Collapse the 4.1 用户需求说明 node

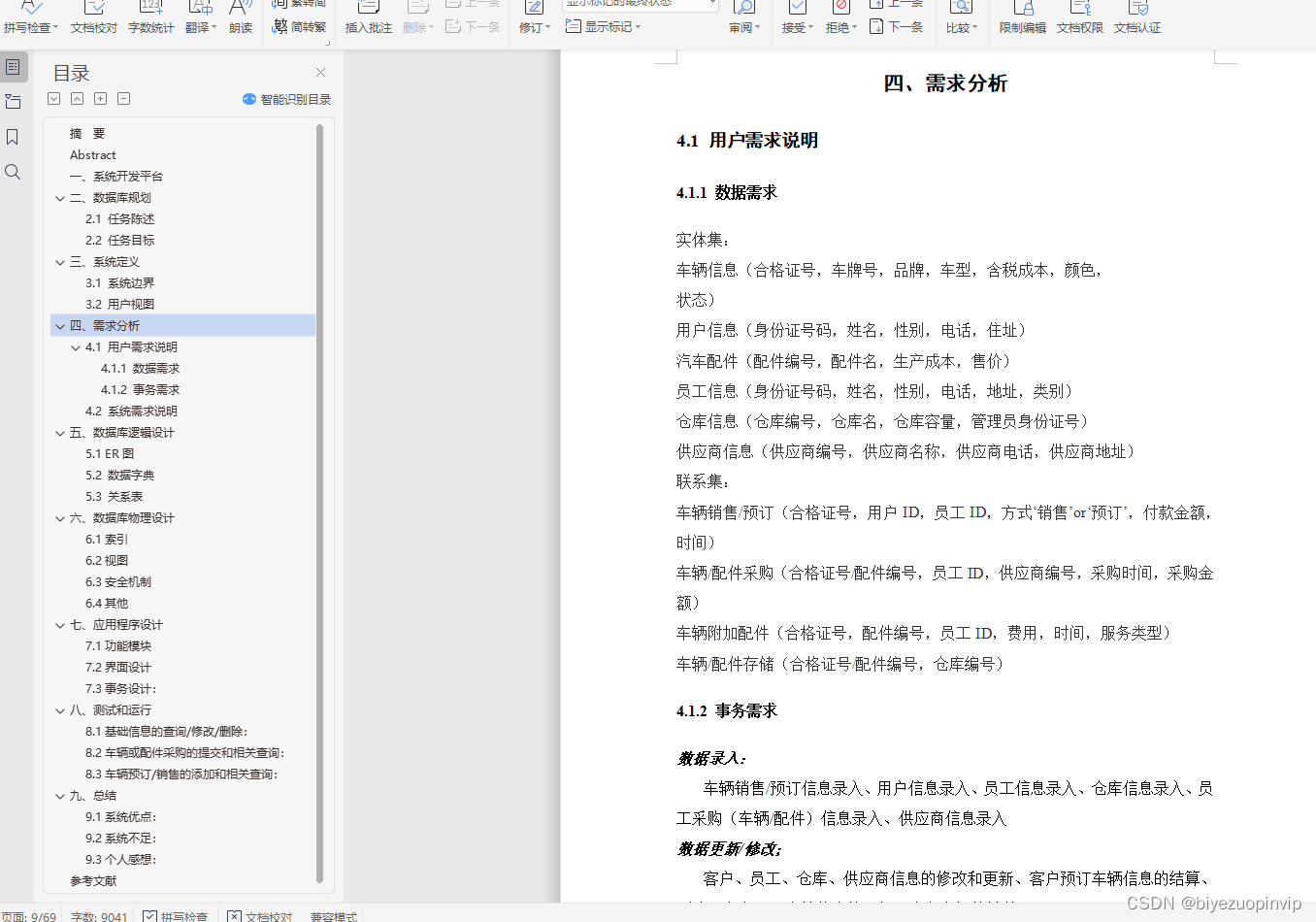76,347
